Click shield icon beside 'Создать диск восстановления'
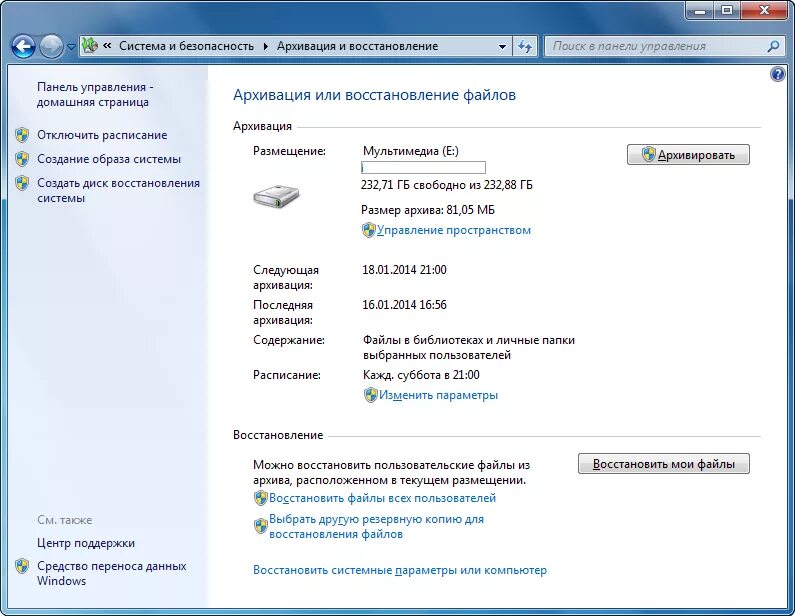 coord(22,183)
